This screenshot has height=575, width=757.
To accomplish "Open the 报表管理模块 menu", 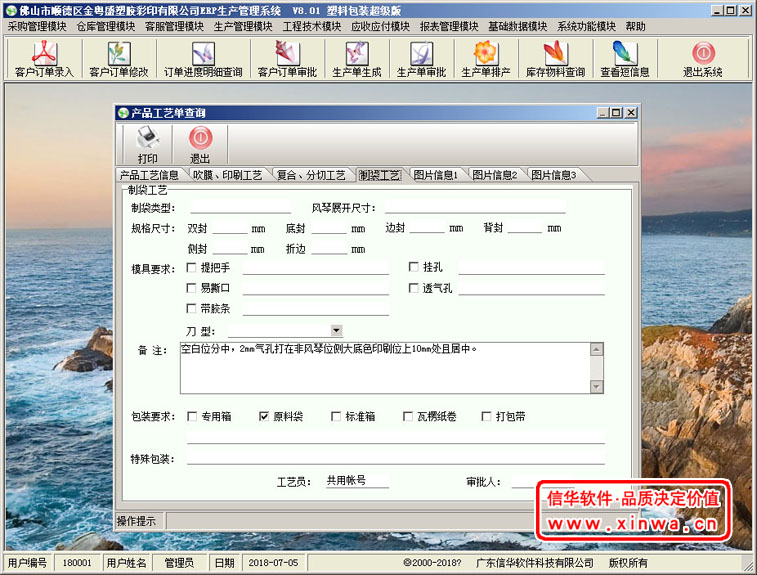I will tap(448, 26).
